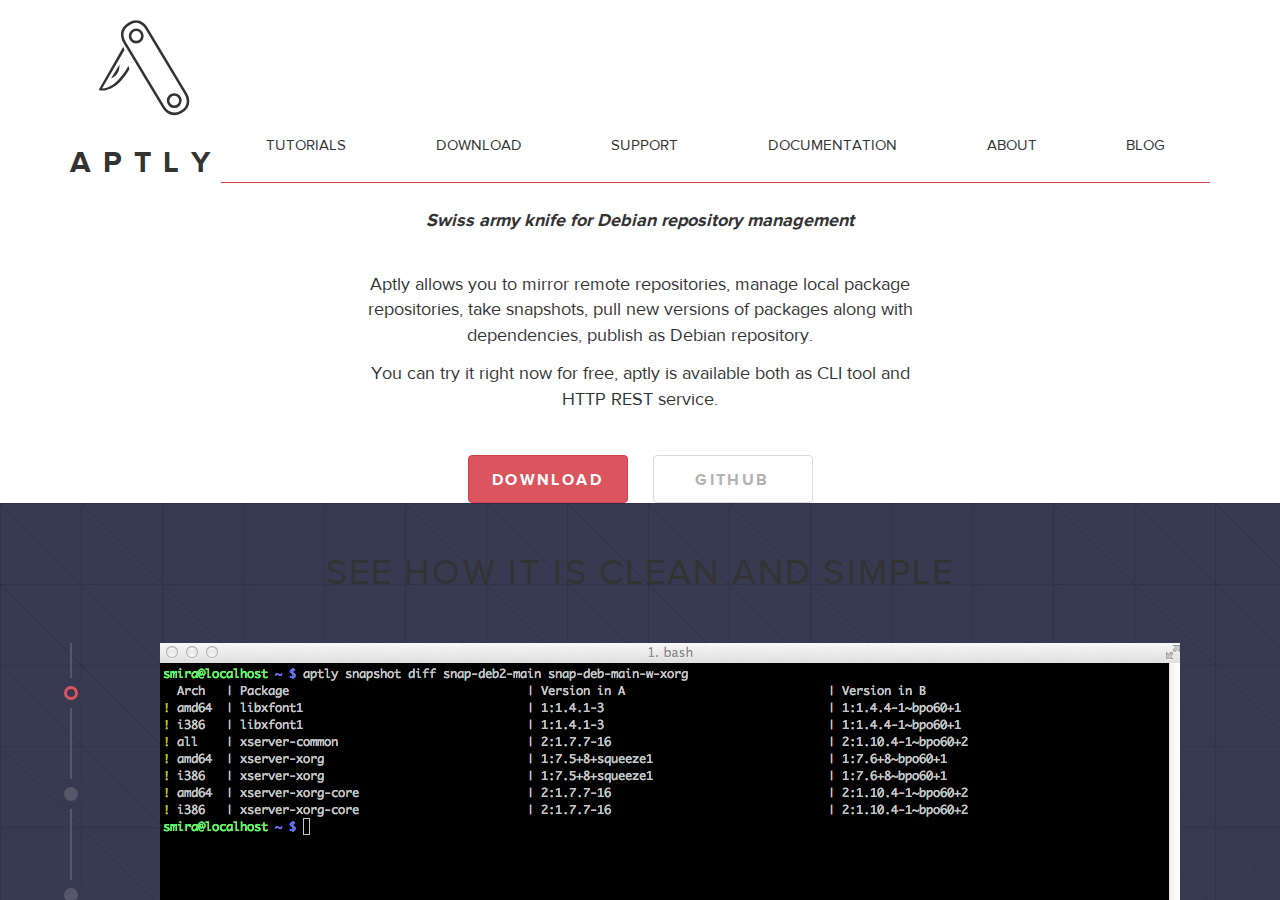Screen dimensions: 1280x900
Task: Visit the About page
Action: point(1011,145)
